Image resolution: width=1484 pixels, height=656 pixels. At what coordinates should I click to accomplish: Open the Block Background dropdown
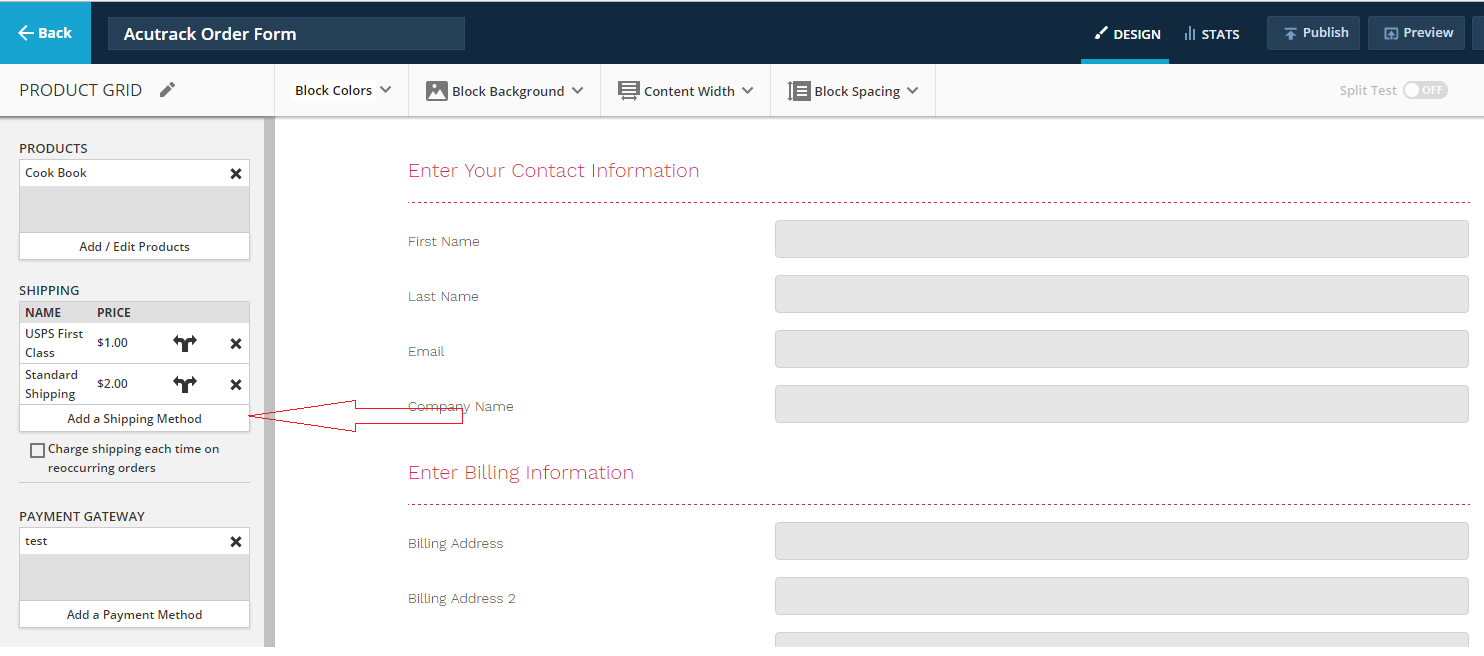[x=504, y=91]
